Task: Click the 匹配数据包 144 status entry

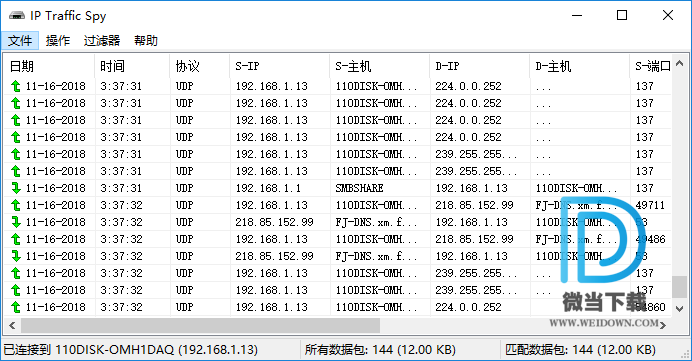Action: pyautogui.click(x=580, y=350)
